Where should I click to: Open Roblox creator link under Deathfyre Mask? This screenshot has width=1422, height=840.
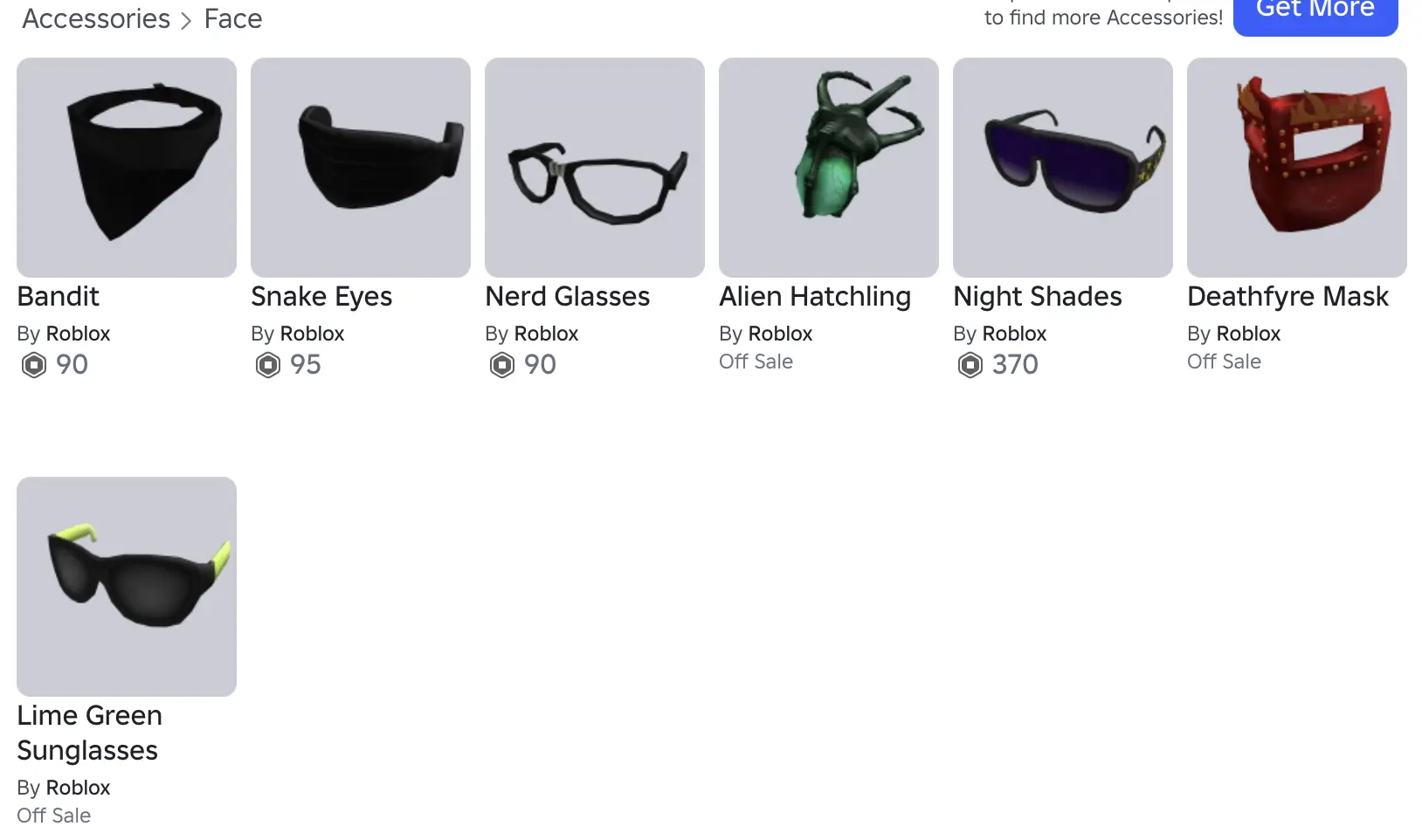pyautogui.click(x=1248, y=334)
